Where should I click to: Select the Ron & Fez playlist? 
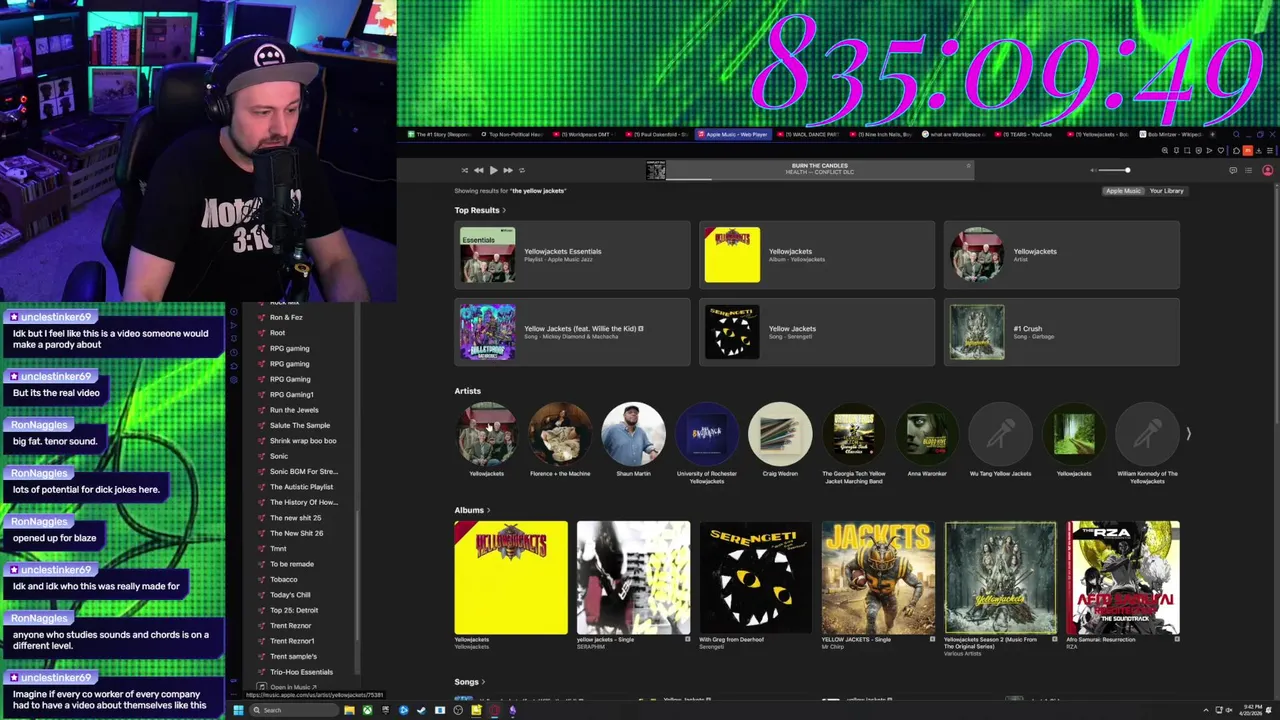pos(286,317)
